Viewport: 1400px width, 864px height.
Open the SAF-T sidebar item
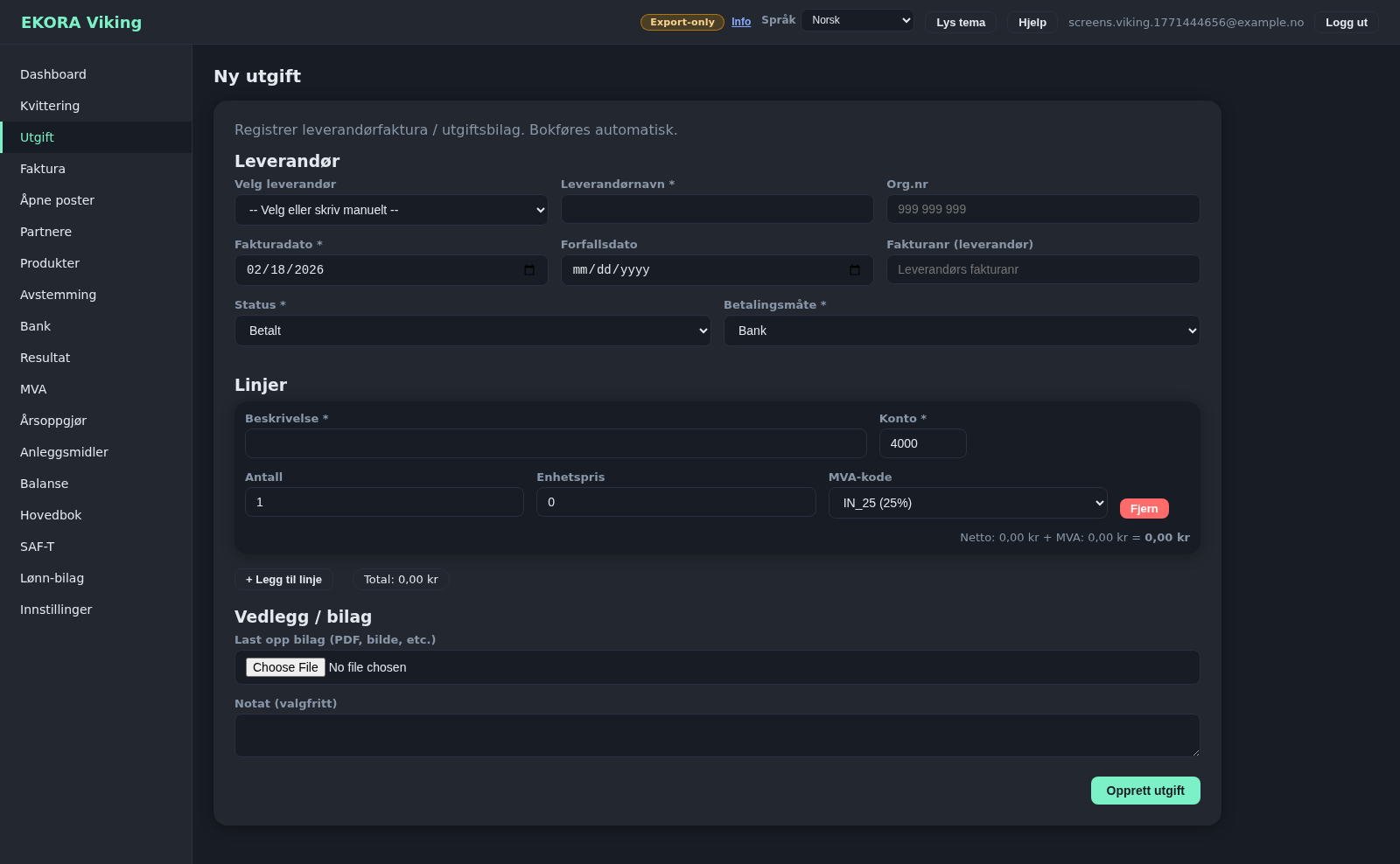click(38, 547)
